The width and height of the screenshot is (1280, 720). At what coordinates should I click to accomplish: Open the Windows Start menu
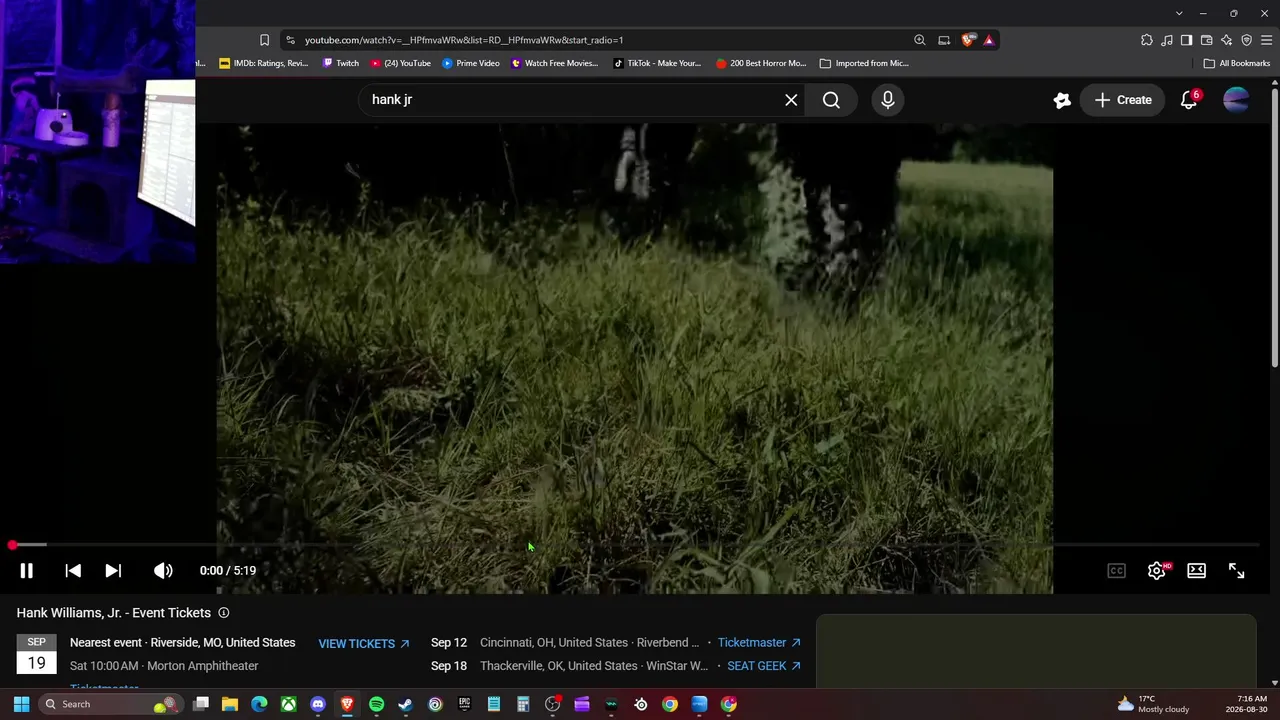21,704
